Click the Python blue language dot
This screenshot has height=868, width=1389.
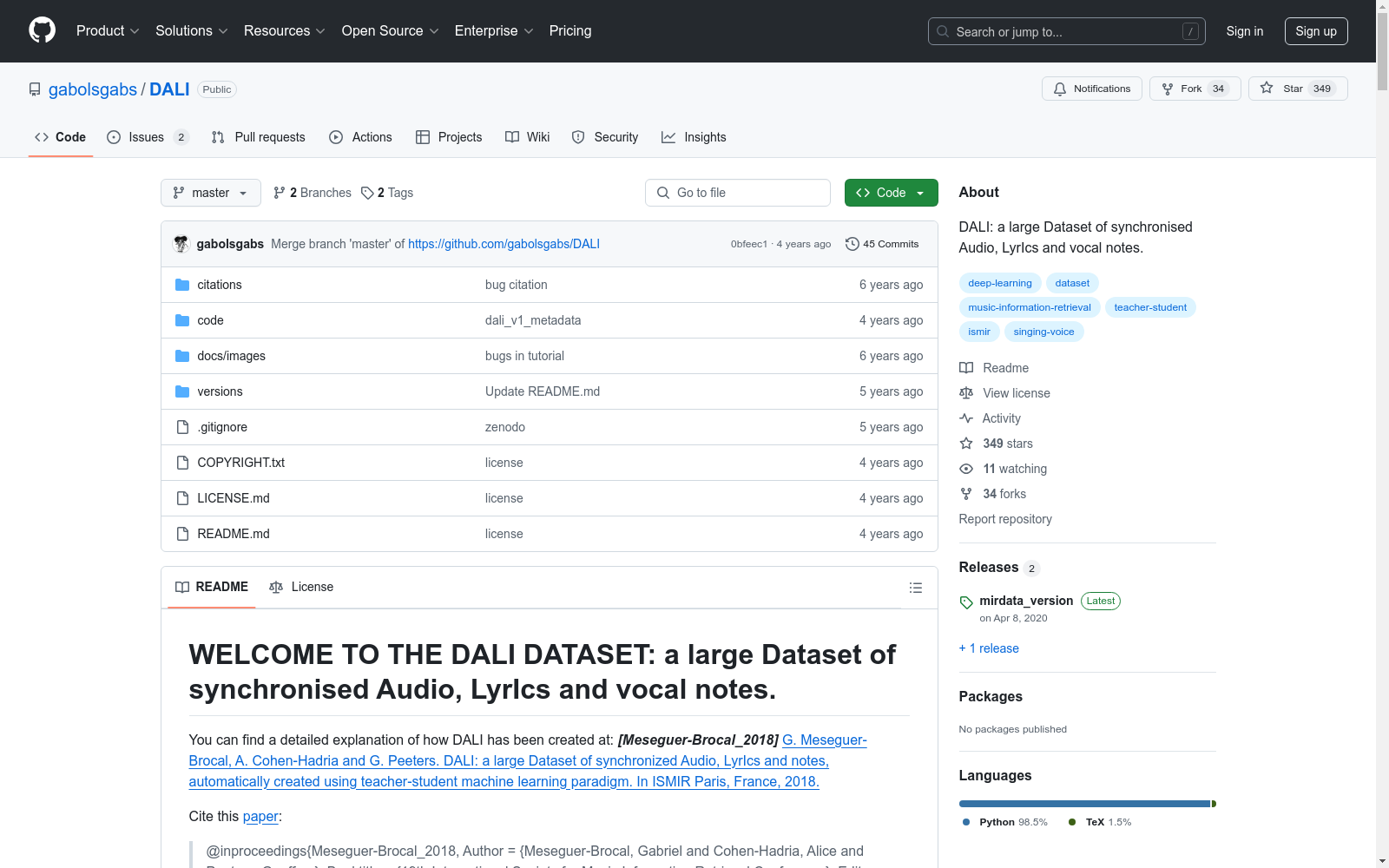(966, 822)
